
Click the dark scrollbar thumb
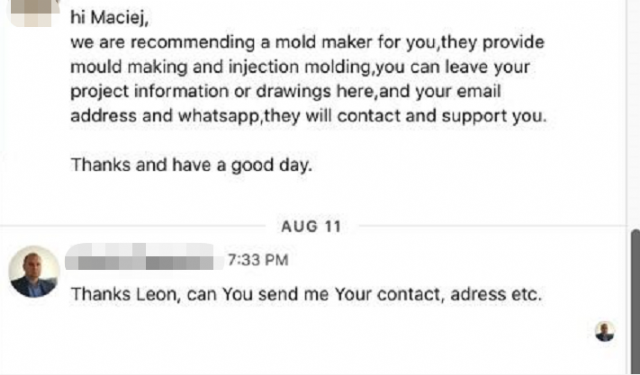pyautogui.click(x=635, y=301)
